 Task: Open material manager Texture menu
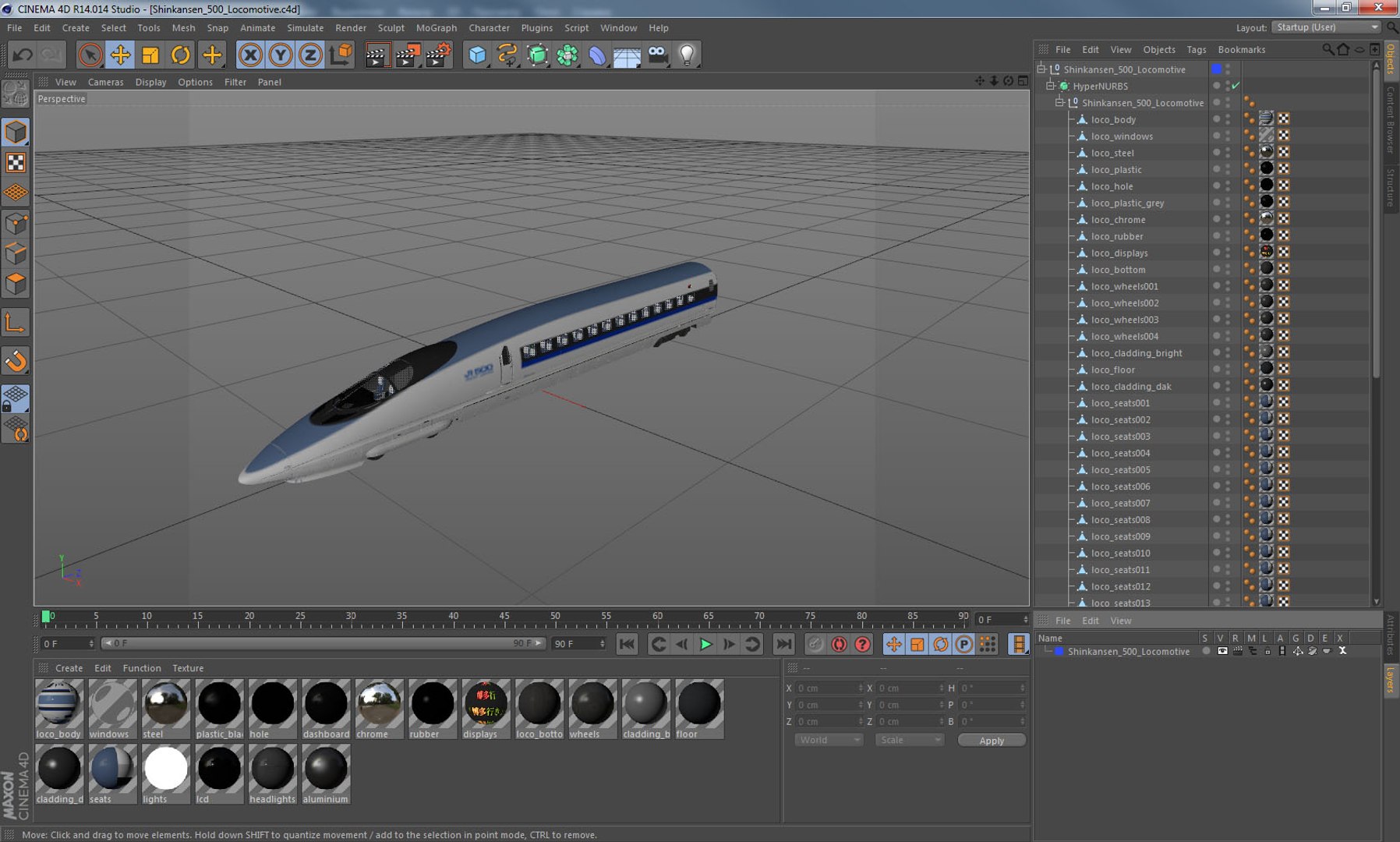click(x=188, y=668)
